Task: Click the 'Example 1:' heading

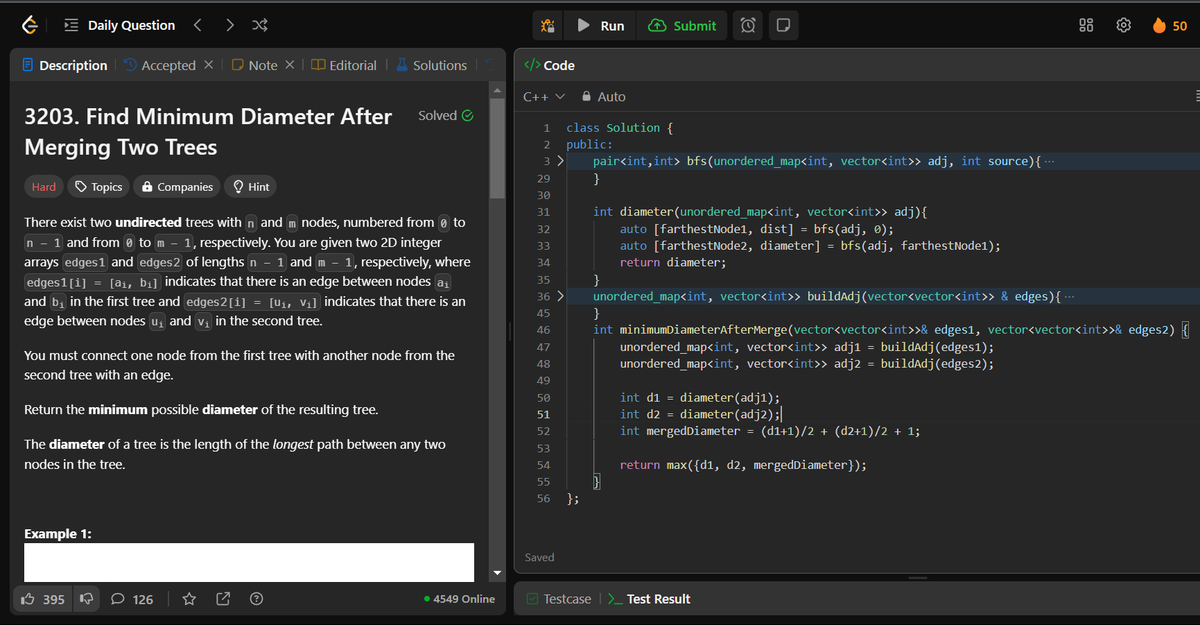Action: click(59, 534)
